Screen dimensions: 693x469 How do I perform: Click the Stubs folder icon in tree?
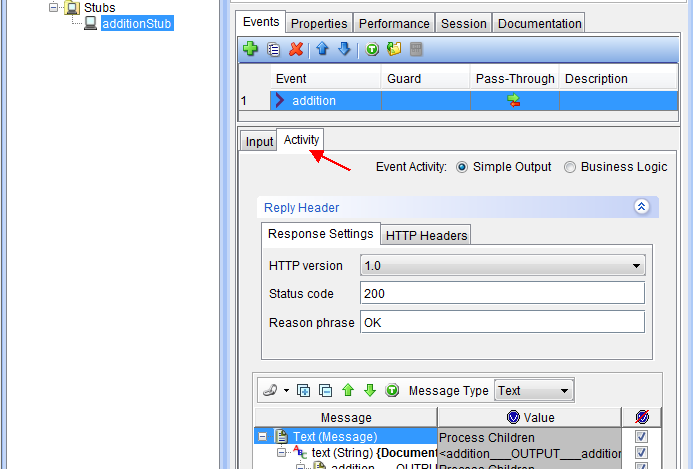tap(72, 8)
